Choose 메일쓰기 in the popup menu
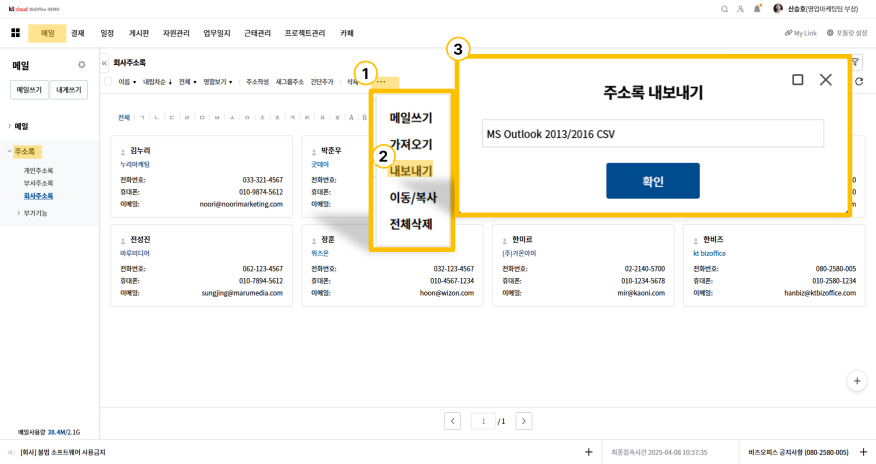Image resolution: width=876 pixels, height=464 pixels. pyautogui.click(x=411, y=118)
